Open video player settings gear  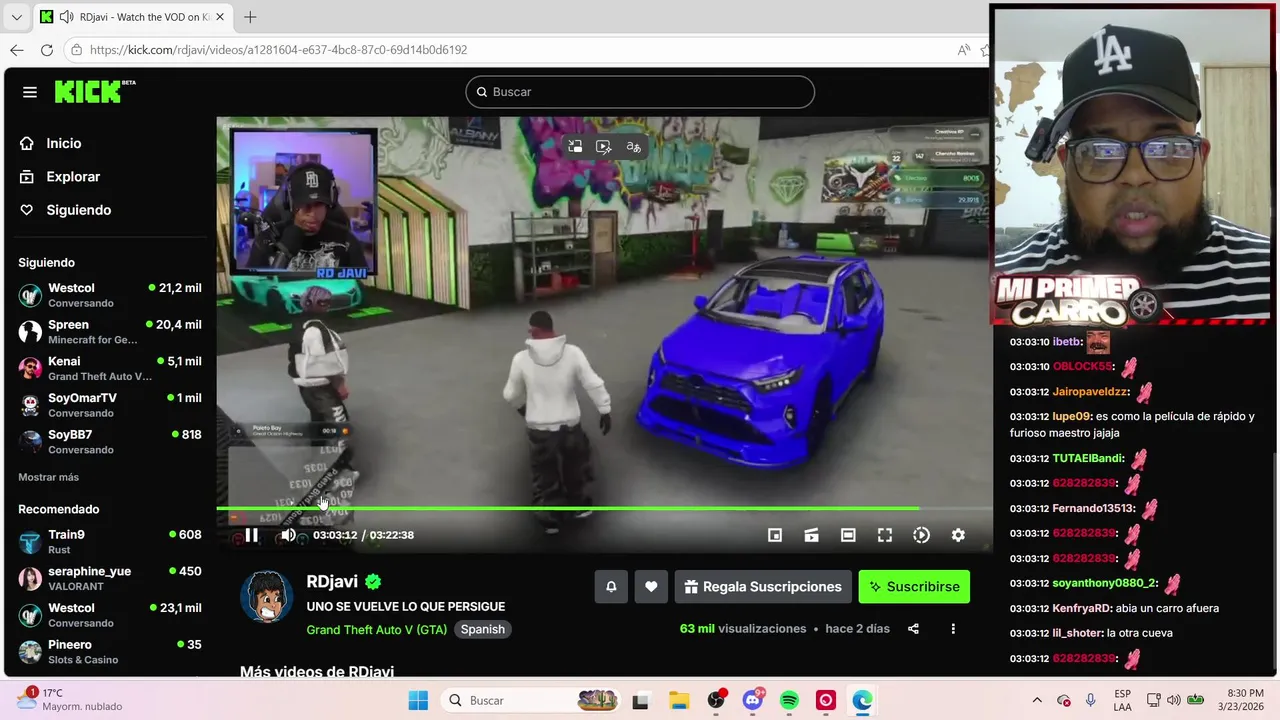pyautogui.click(x=958, y=535)
